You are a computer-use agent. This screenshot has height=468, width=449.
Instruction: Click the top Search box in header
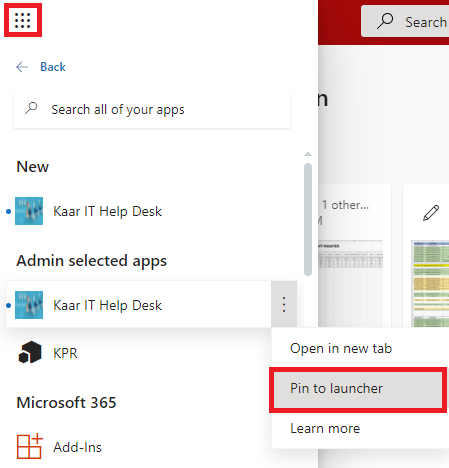[x=405, y=21]
